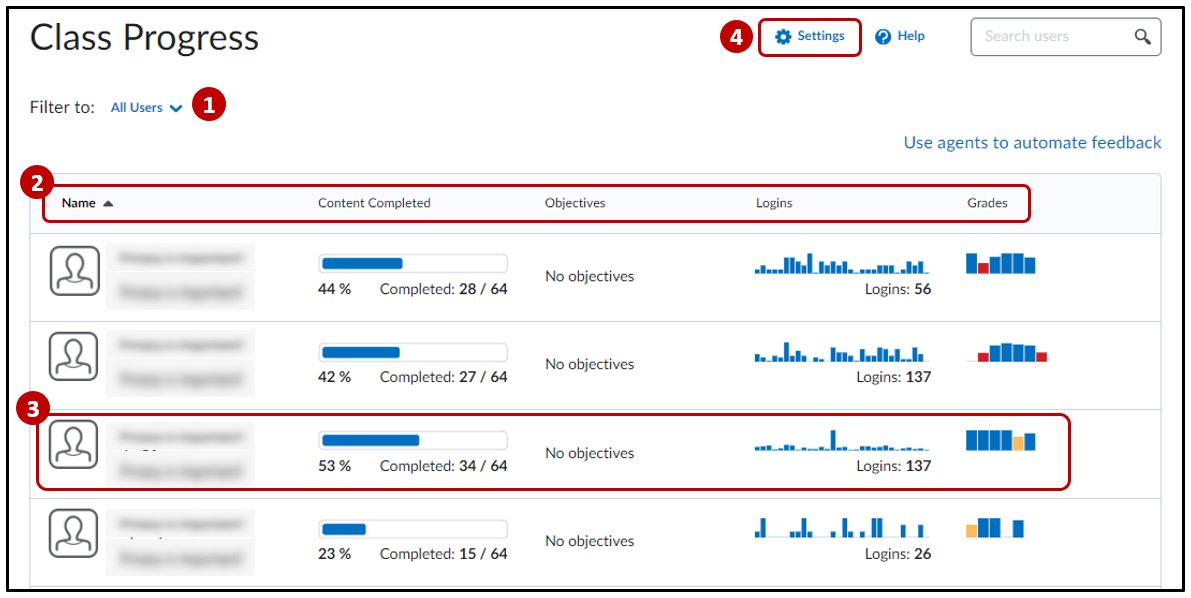Select the avatar icon in the 53 % row
Image resolution: width=1191 pixels, height=598 pixels.
pyautogui.click(x=74, y=444)
